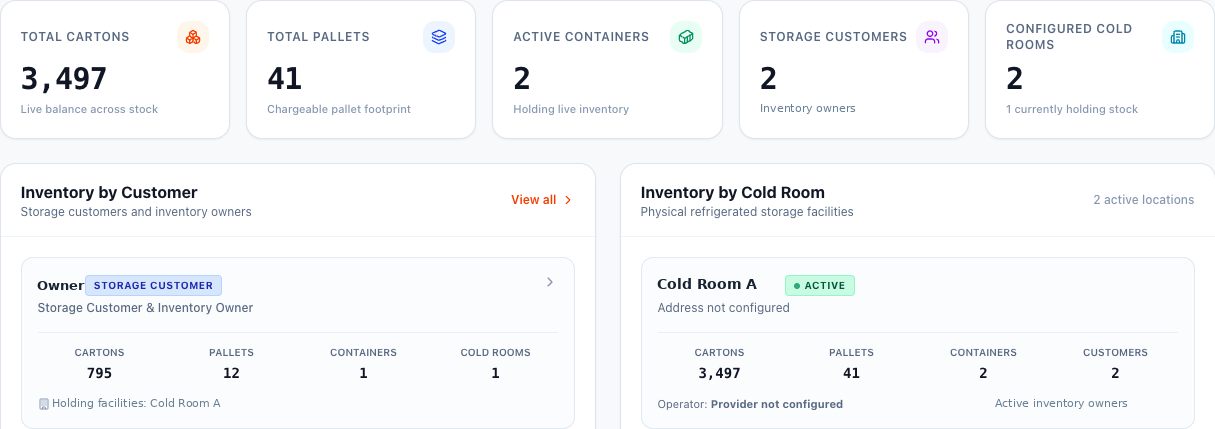Click 'Storage customers and inventory owners' subtitle
Image resolution: width=1215 pixels, height=429 pixels.
click(x=136, y=212)
